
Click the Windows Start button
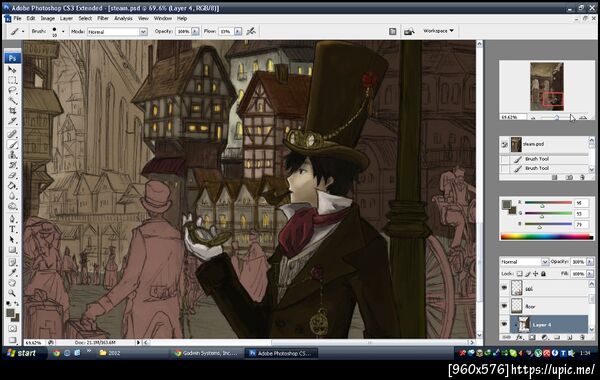(x=22, y=353)
